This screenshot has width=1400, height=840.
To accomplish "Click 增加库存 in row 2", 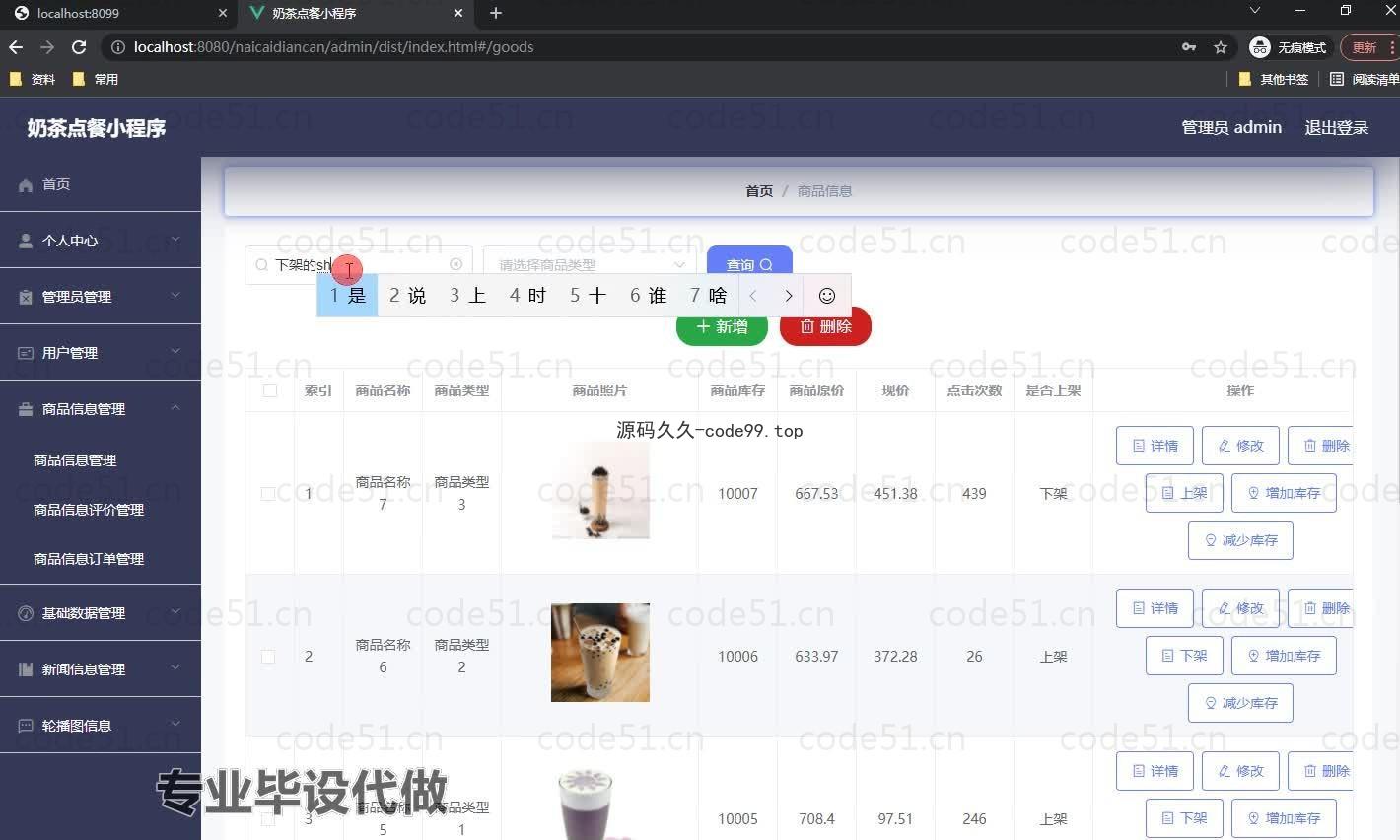I will pyautogui.click(x=1284, y=656).
